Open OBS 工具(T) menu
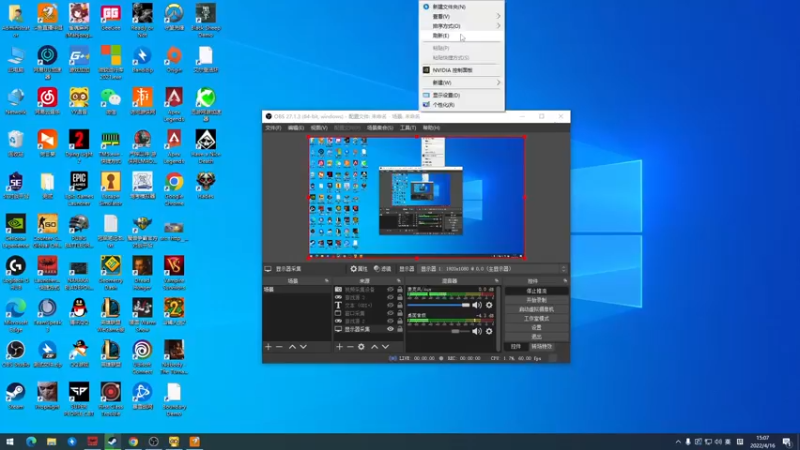Screen dimensions: 800x450 point(408,128)
